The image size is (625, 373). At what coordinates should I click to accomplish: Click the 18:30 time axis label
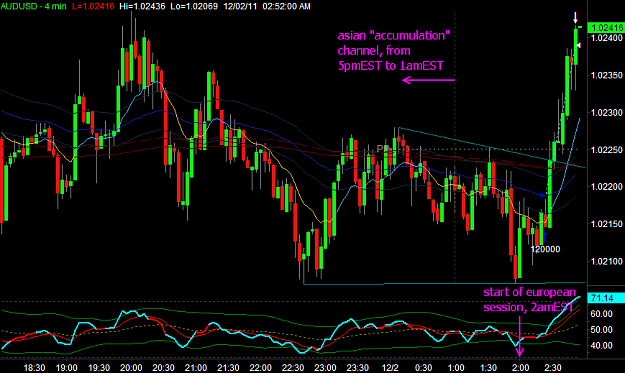tap(34, 367)
